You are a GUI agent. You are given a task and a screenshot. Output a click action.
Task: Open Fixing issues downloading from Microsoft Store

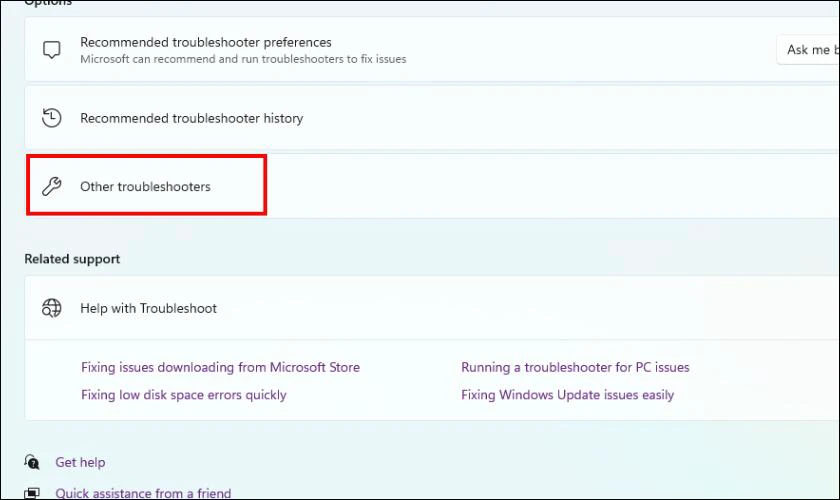click(220, 367)
